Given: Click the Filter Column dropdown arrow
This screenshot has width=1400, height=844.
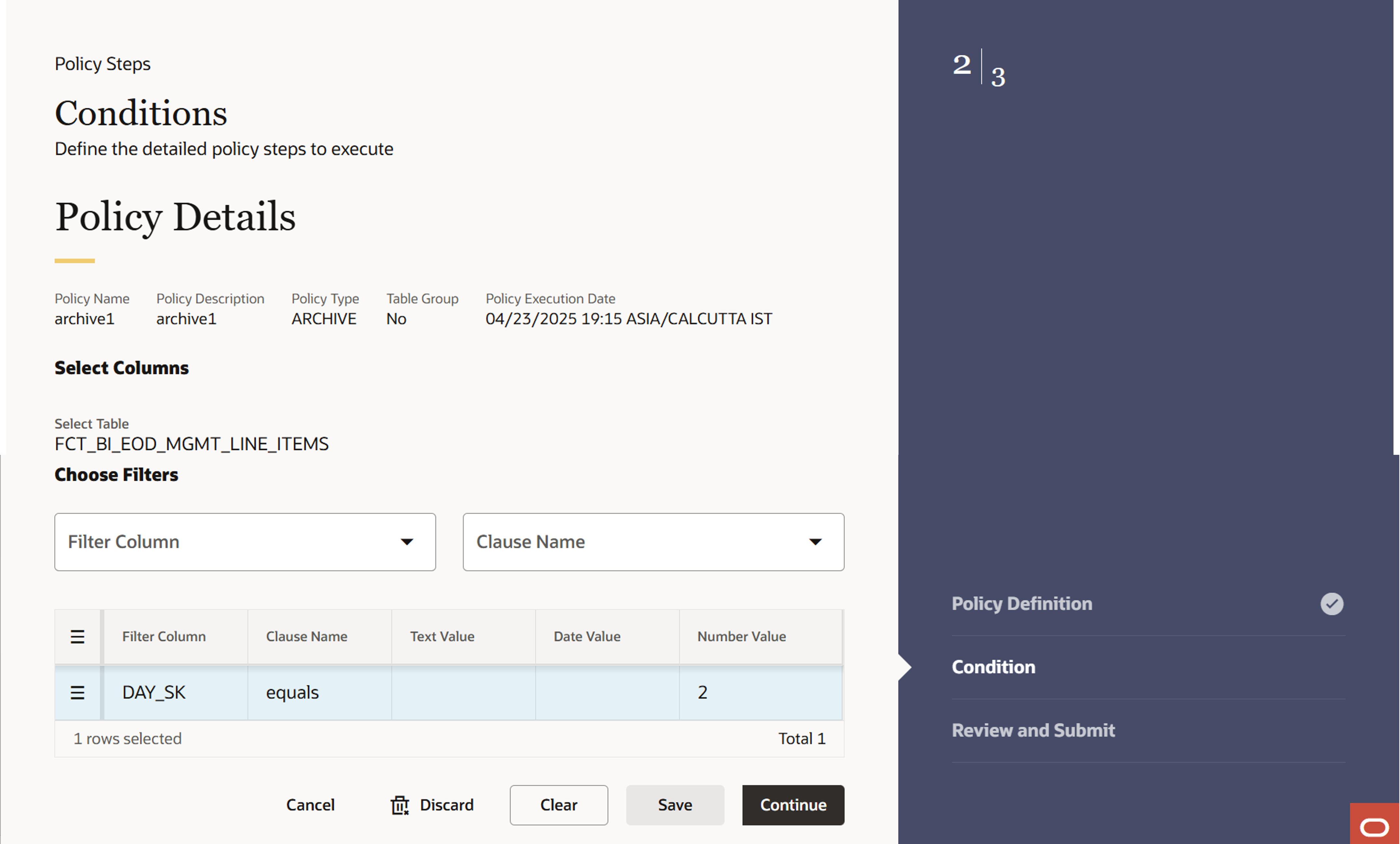Looking at the screenshot, I should pyautogui.click(x=407, y=542).
